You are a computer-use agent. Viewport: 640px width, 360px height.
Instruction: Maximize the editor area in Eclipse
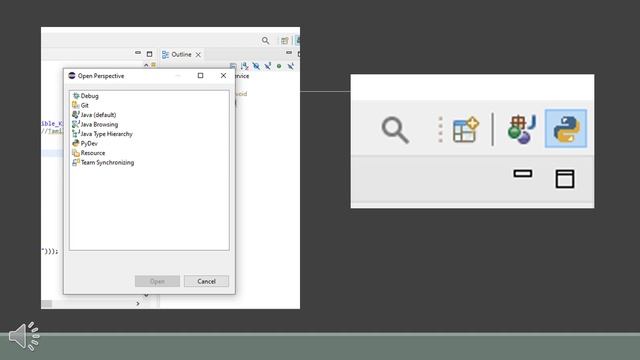pos(149,54)
